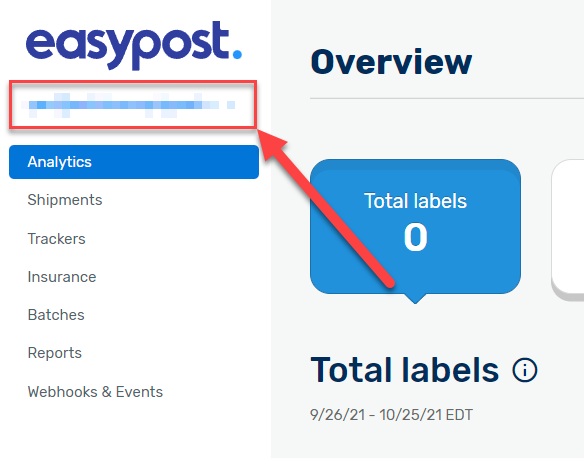Open Webhooks & Events
584x458 pixels.
(x=95, y=392)
